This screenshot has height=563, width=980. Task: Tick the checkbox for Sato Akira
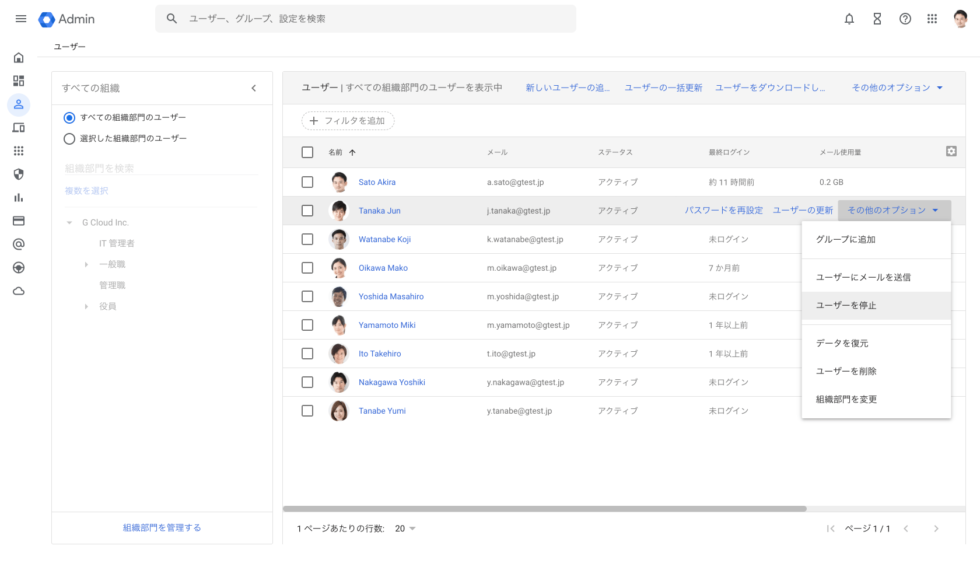coord(308,182)
